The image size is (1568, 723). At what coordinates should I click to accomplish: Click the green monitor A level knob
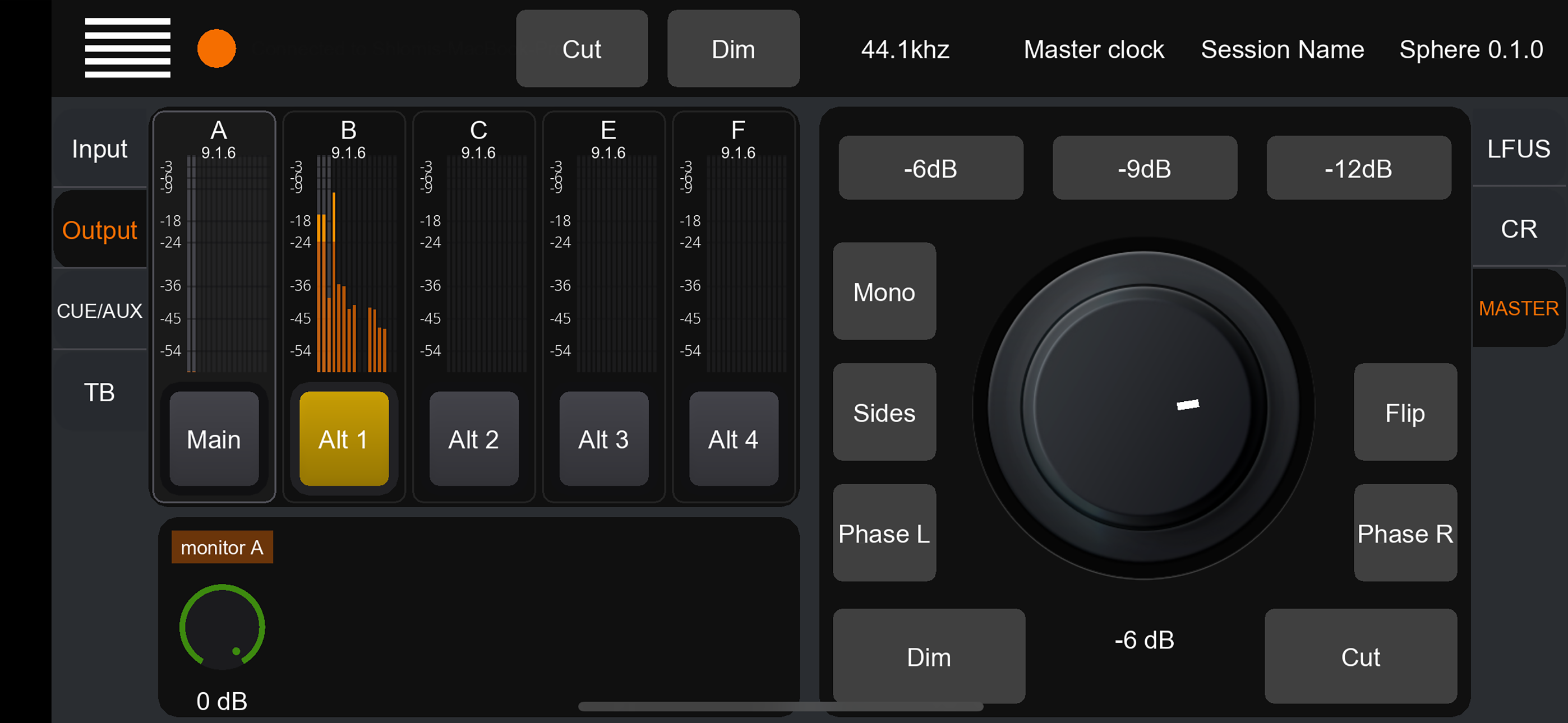point(222,627)
